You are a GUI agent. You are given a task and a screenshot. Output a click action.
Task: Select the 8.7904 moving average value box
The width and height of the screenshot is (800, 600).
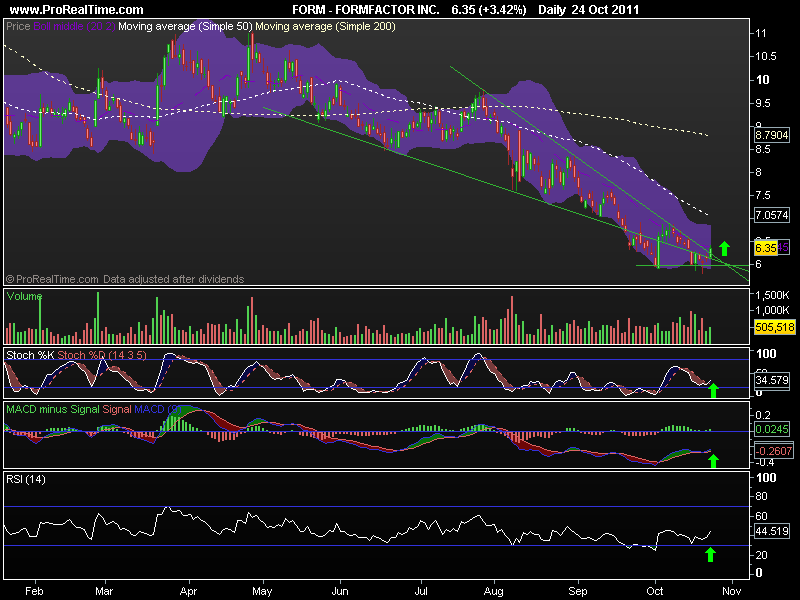[x=771, y=135]
